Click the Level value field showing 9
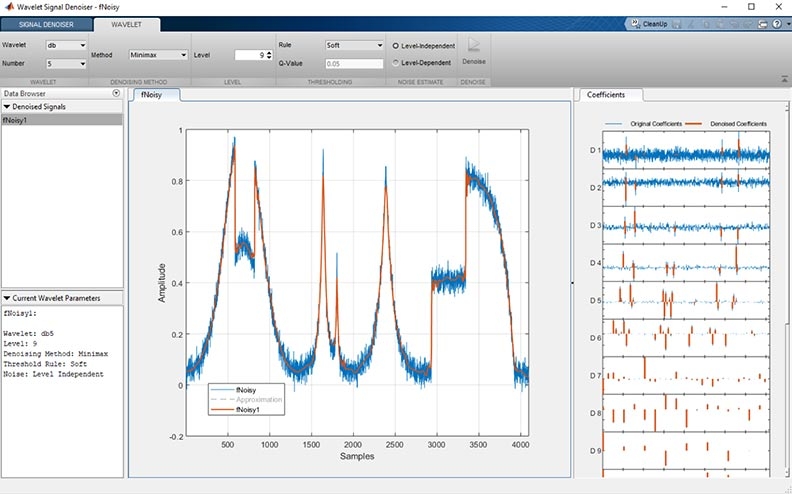This screenshot has width=792, height=494. [x=250, y=55]
